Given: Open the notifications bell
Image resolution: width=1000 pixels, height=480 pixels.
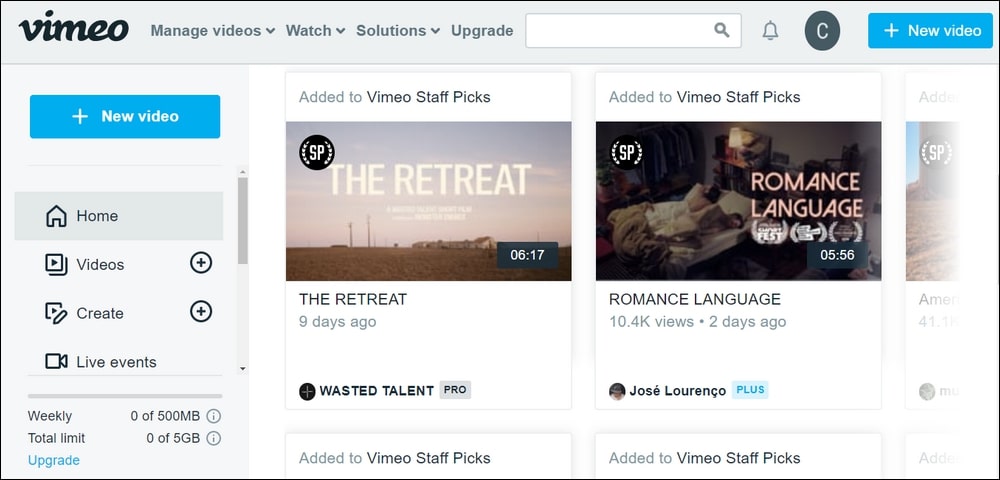Looking at the screenshot, I should (770, 30).
